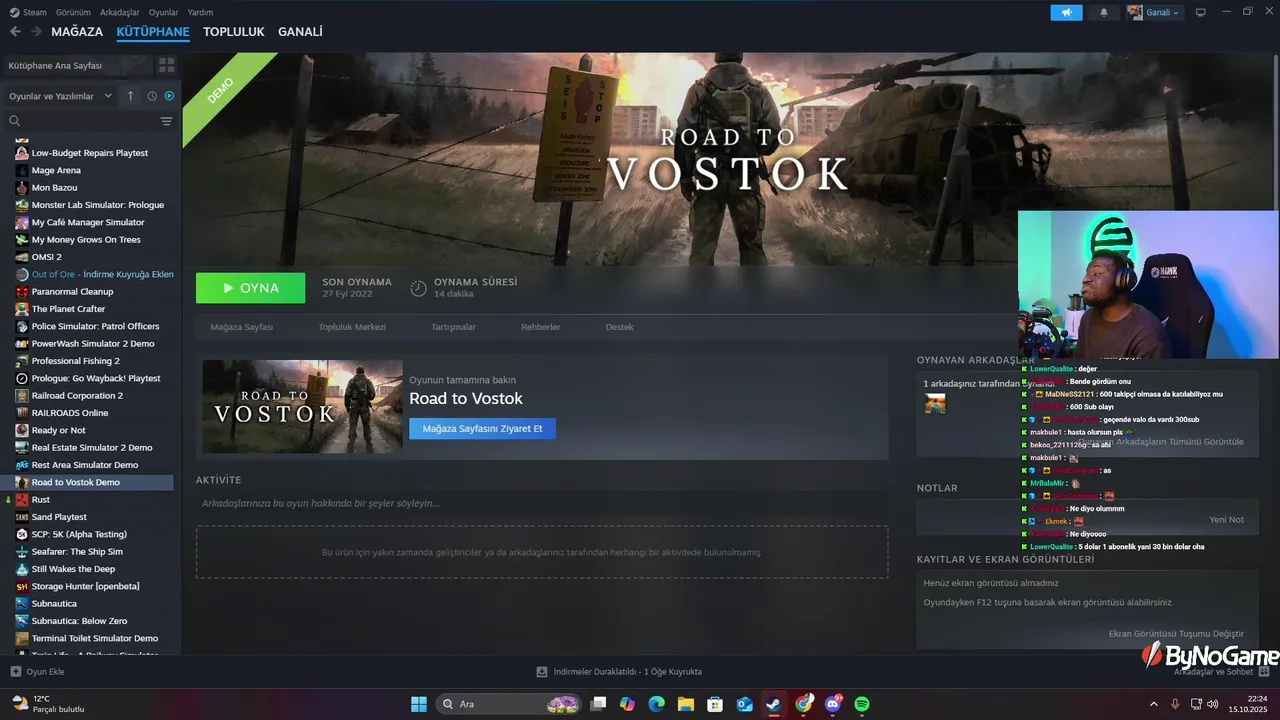Screen dimensions: 1280x720
Task: Click Mağaza Sayfasını Ziyaret Et button
Action: (x=482, y=428)
